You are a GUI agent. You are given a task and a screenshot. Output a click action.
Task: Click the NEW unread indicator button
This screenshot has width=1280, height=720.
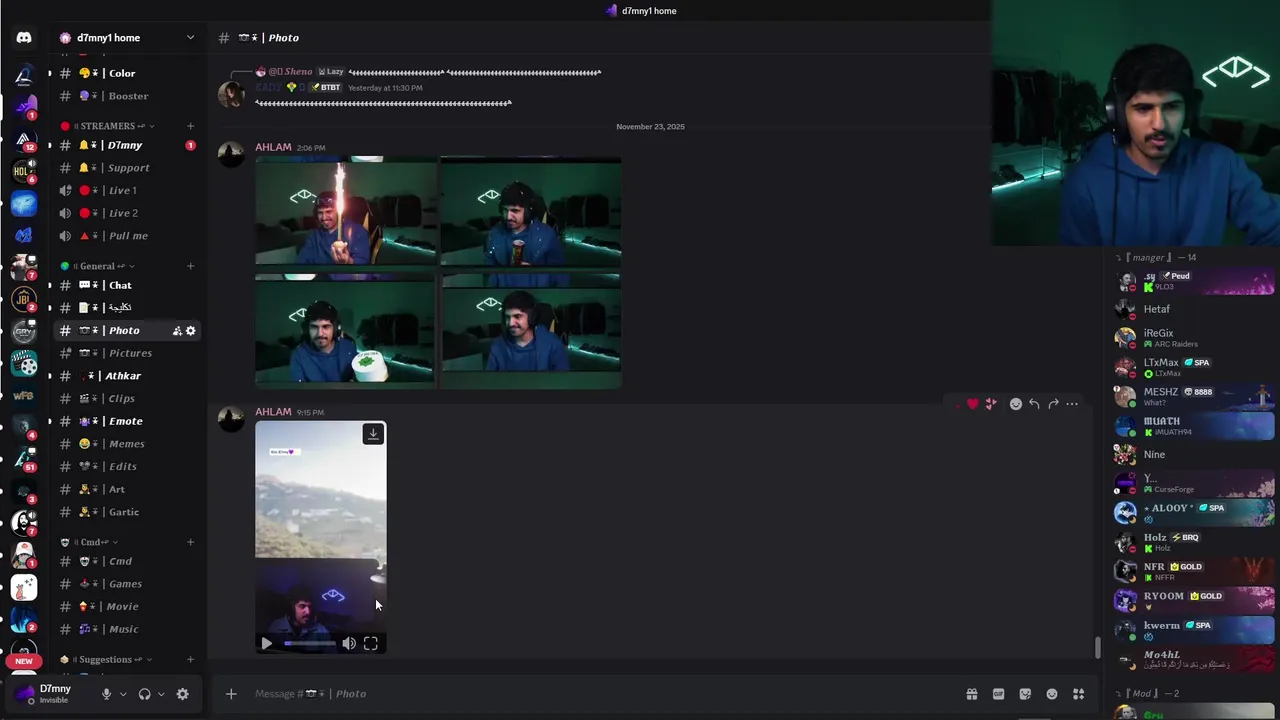24,661
